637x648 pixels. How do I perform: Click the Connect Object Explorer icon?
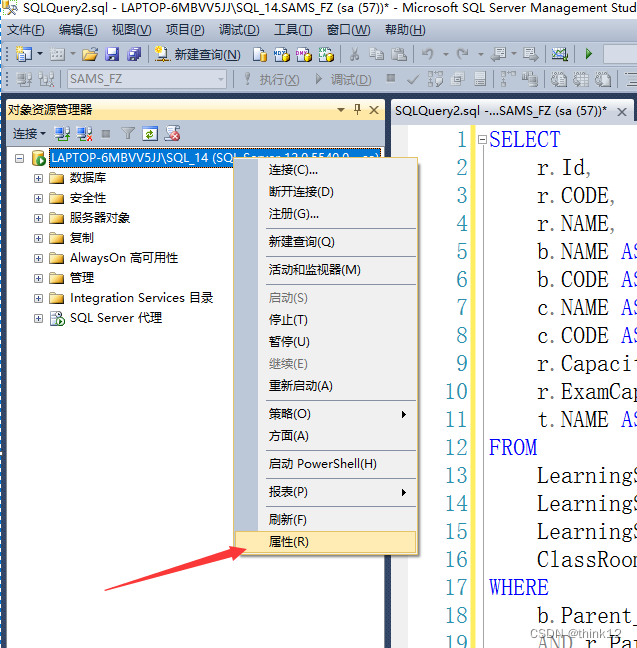click(x=62, y=133)
